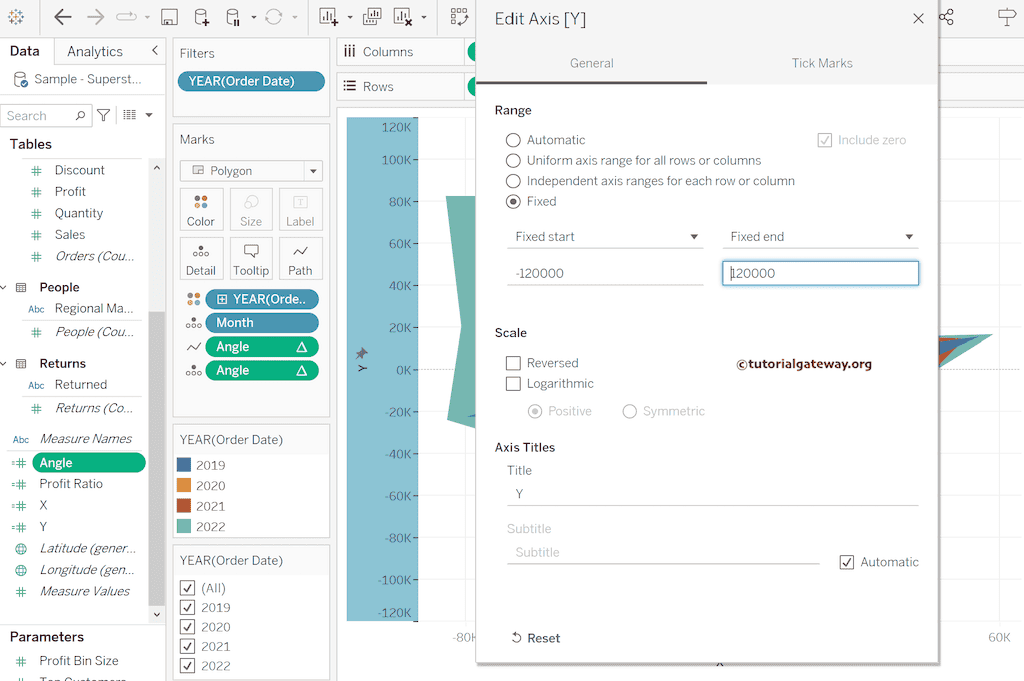Click the save icon in toolbar
Viewport: 1024px width, 681px height.
(x=169, y=17)
